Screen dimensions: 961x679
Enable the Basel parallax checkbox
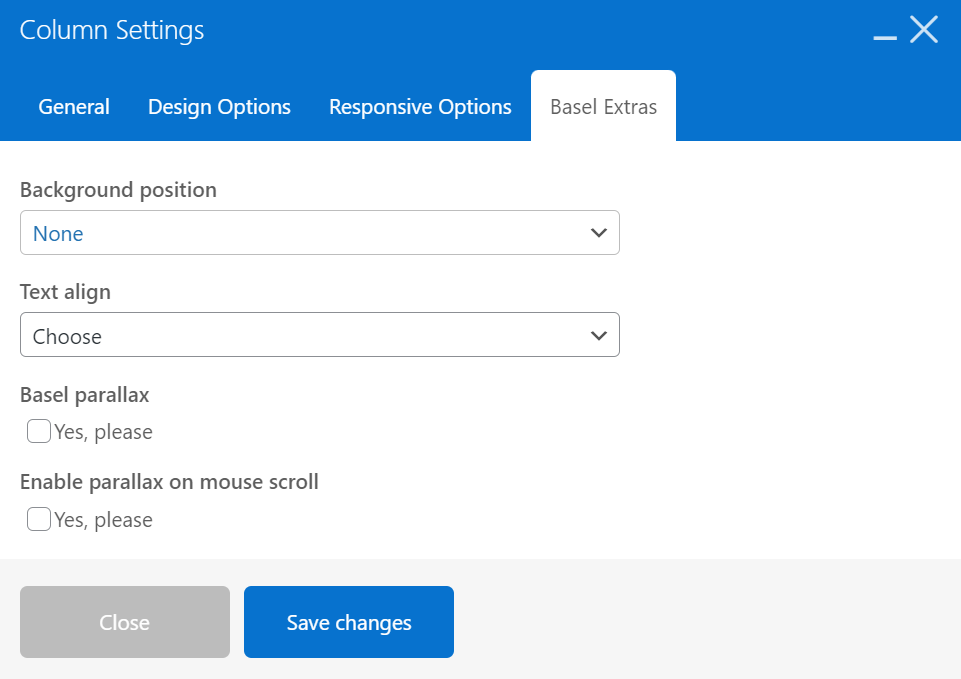coord(38,431)
